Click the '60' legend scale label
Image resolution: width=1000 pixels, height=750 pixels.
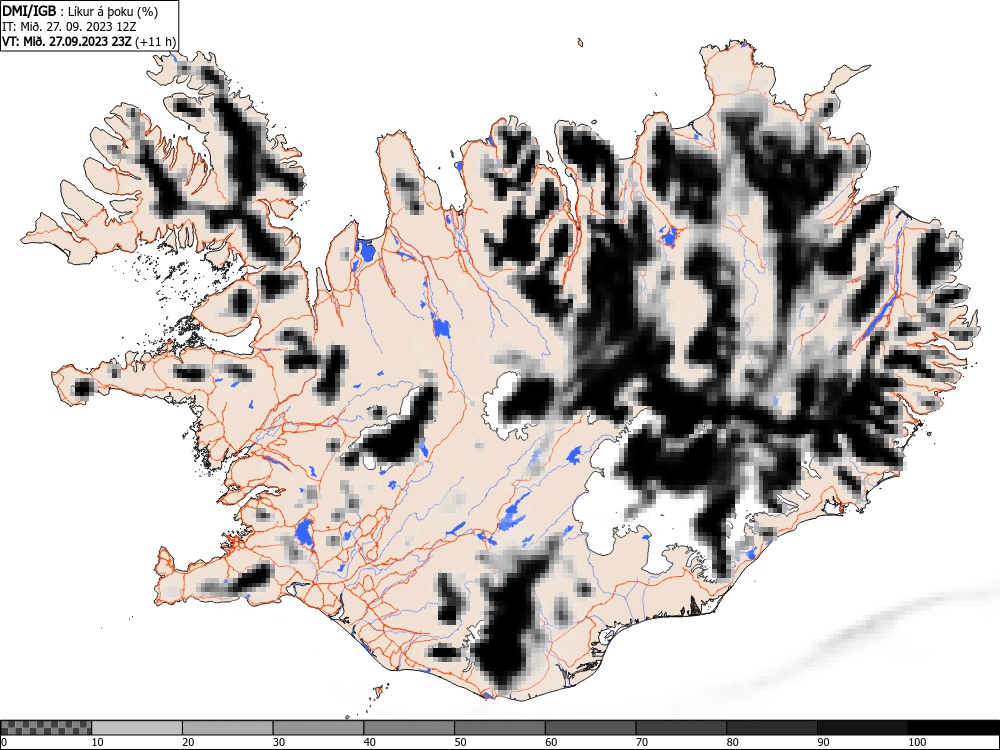point(550,742)
